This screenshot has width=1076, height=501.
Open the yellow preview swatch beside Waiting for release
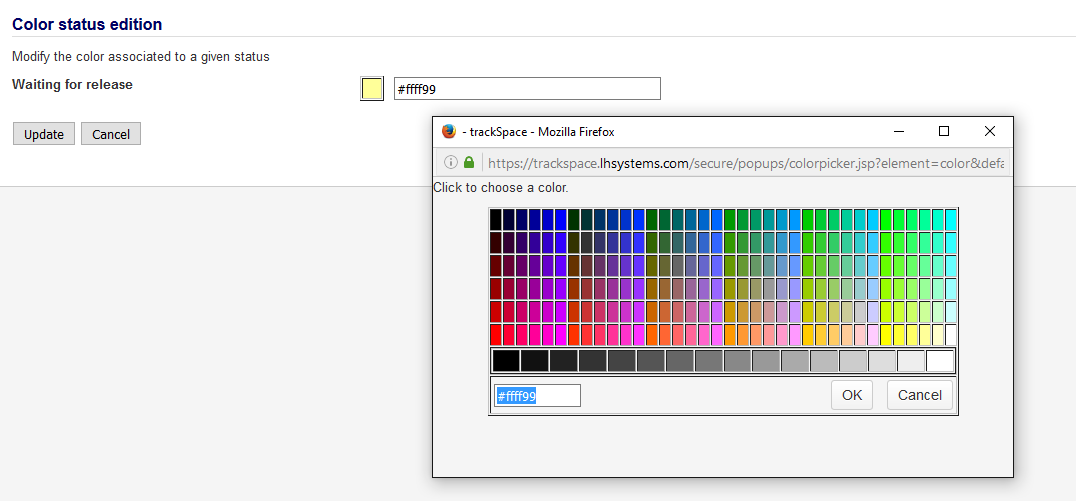coord(372,89)
